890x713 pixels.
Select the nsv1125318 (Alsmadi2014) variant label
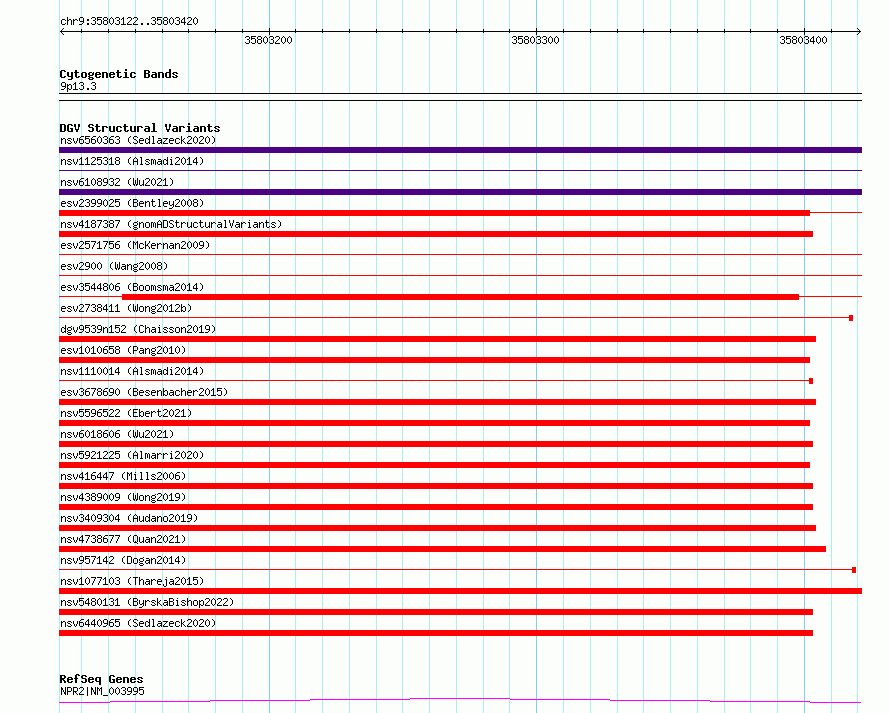coord(132,161)
